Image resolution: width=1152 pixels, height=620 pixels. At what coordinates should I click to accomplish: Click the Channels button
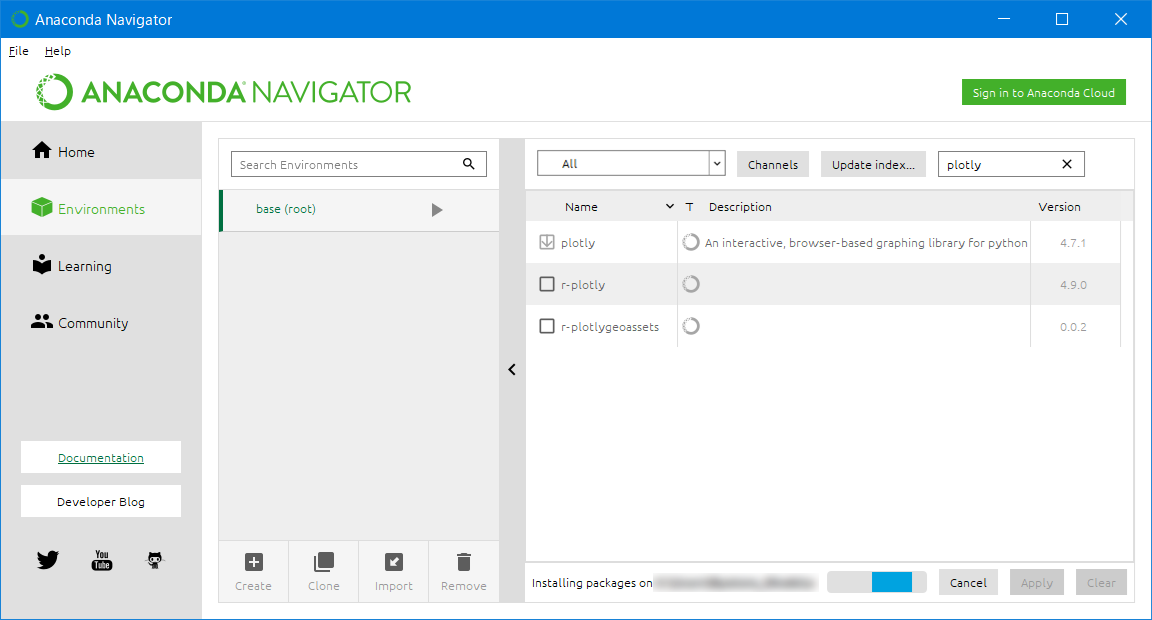pos(773,164)
